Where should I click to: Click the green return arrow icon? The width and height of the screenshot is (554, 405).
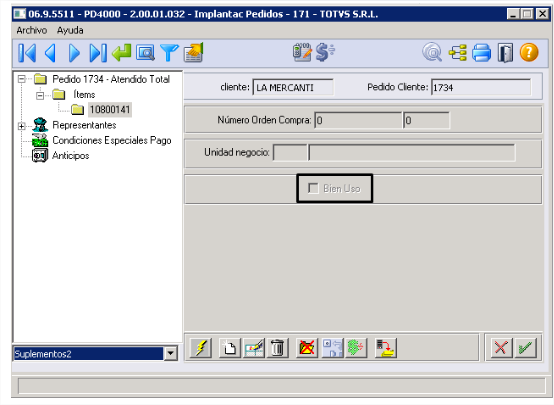122,53
